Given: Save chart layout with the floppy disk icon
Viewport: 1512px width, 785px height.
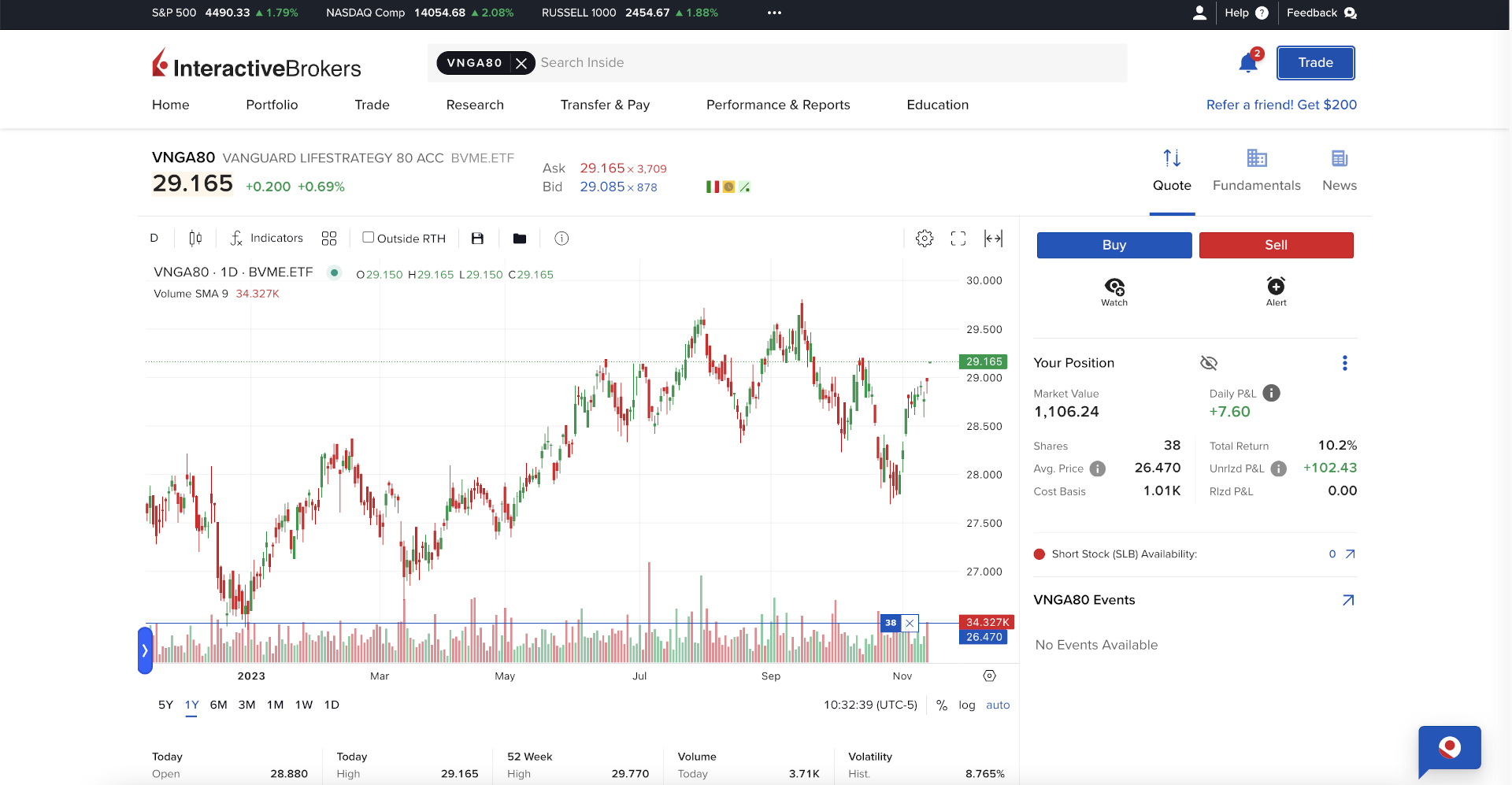Looking at the screenshot, I should [477, 239].
